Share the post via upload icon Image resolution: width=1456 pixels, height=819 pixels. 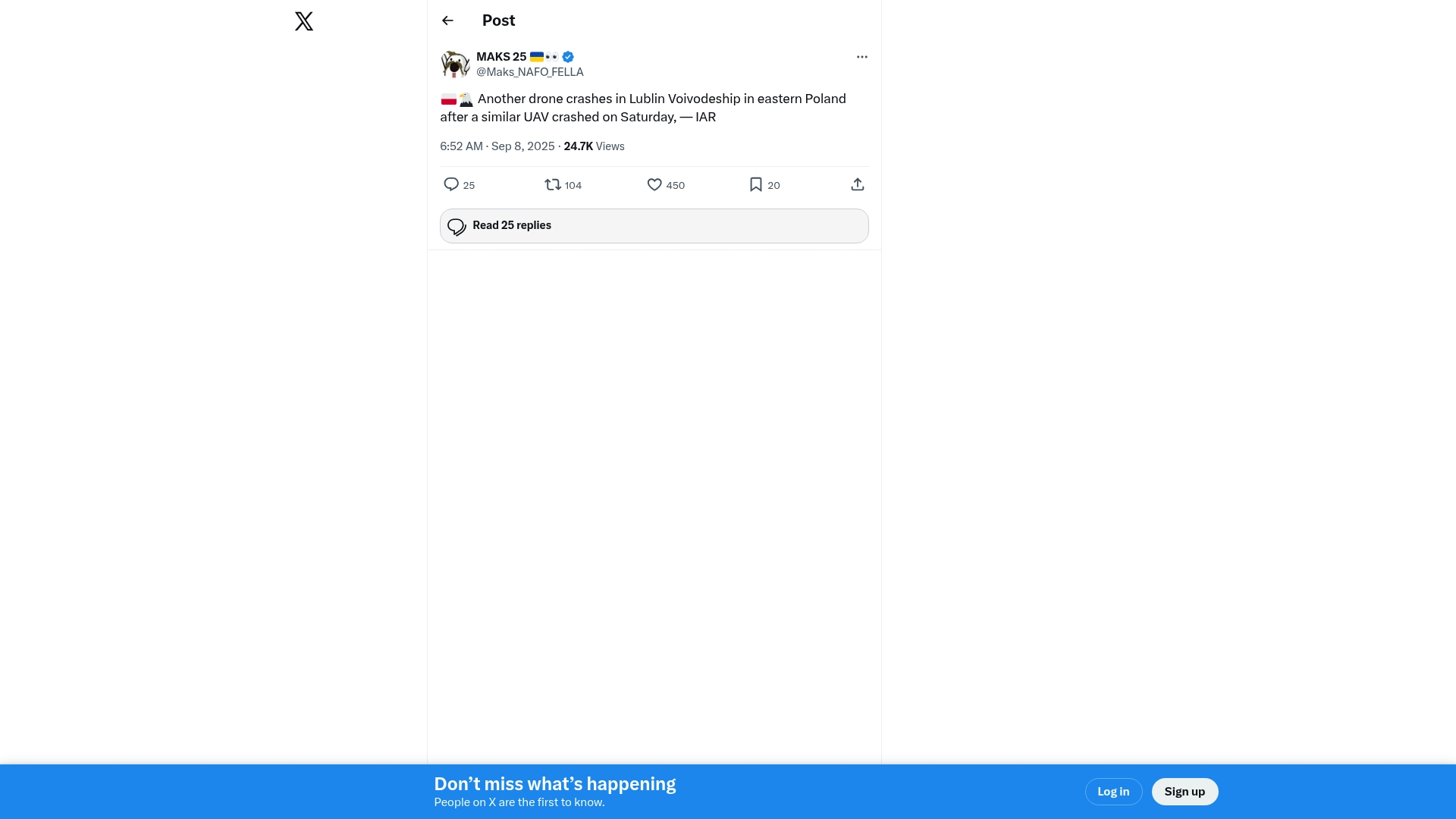[x=858, y=184]
